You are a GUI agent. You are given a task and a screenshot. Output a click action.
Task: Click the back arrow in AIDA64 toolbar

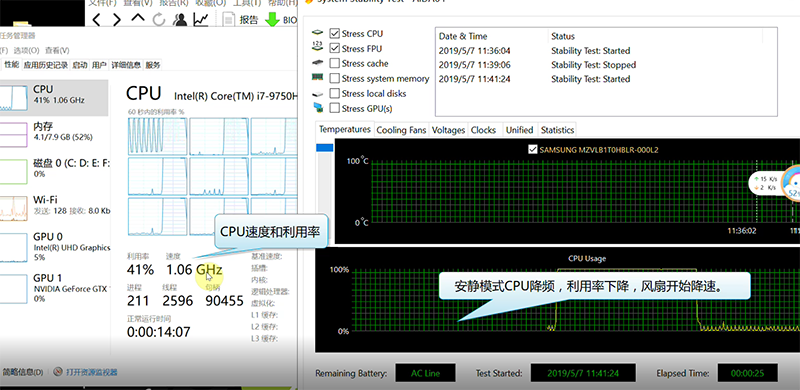[x=97, y=19]
